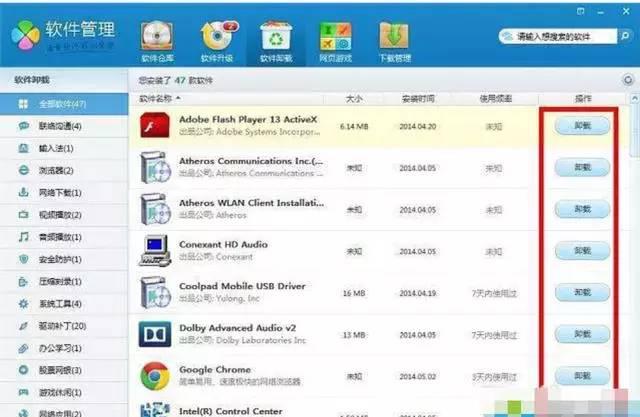Select the 浏览器(2) browser category icon
The height and width of the screenshot is (417, 640).
point(24,170)
